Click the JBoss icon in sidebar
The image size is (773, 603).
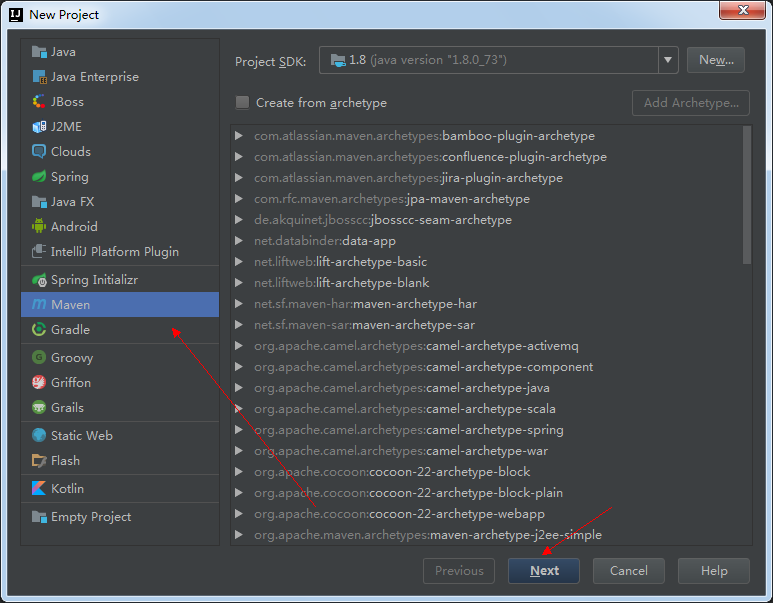click(39, 102)
